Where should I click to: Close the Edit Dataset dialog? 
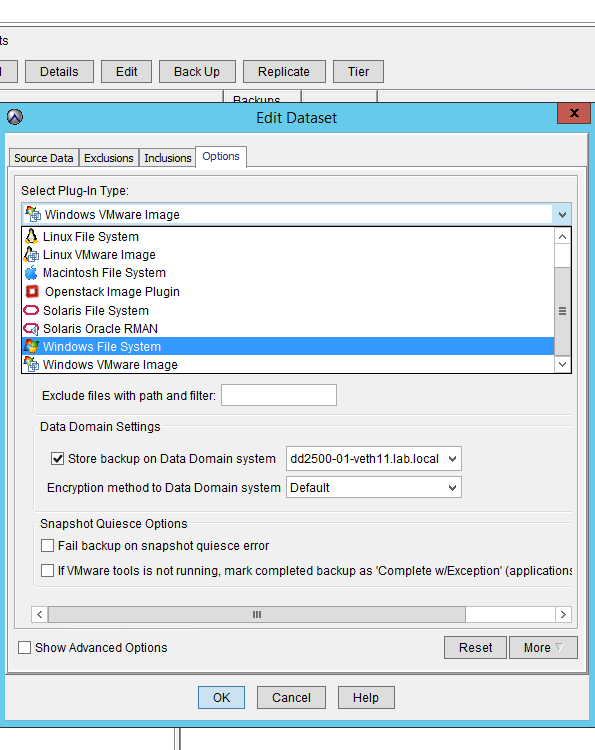click(574, 113)
